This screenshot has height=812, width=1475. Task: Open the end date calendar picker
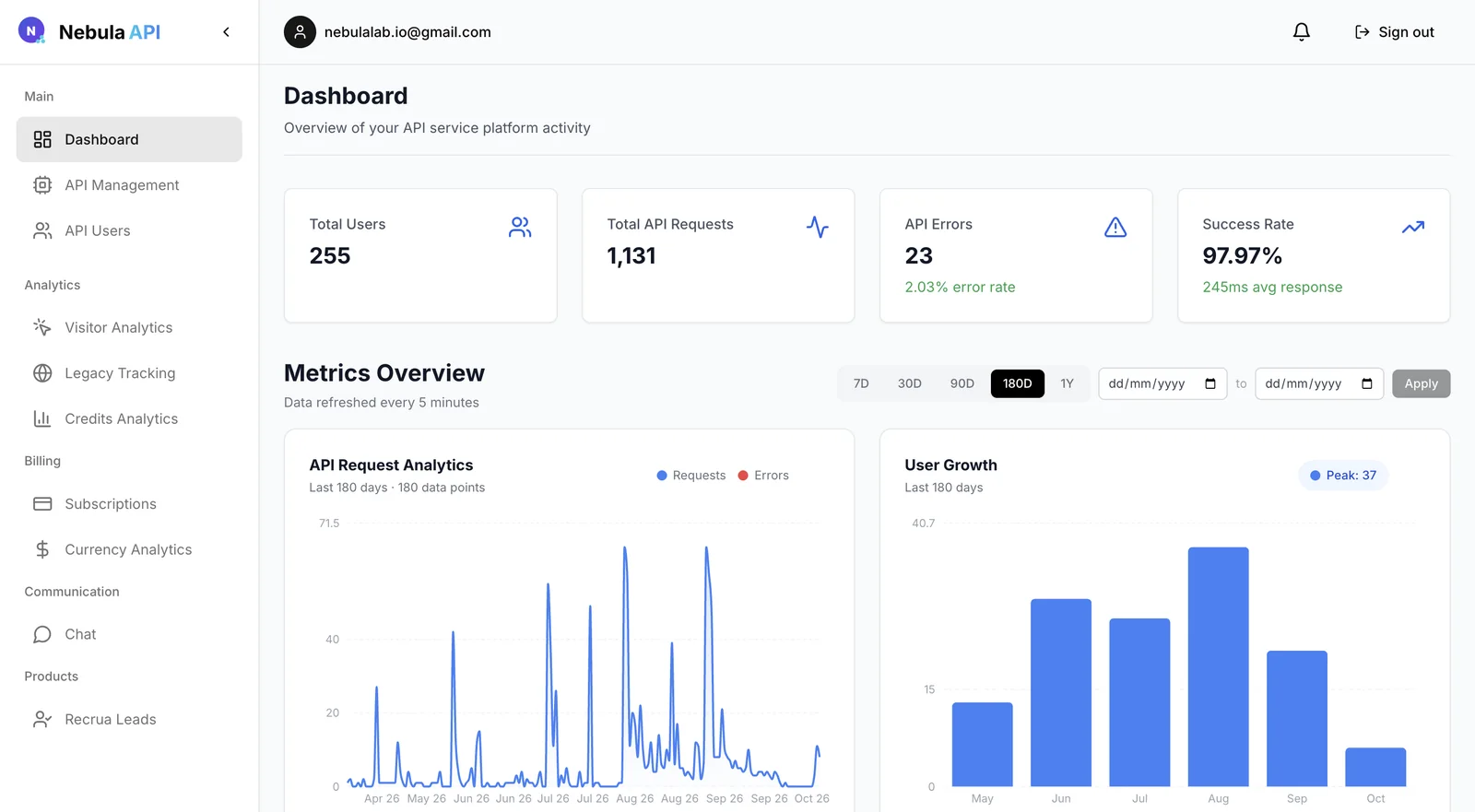tap(1367, 383)
